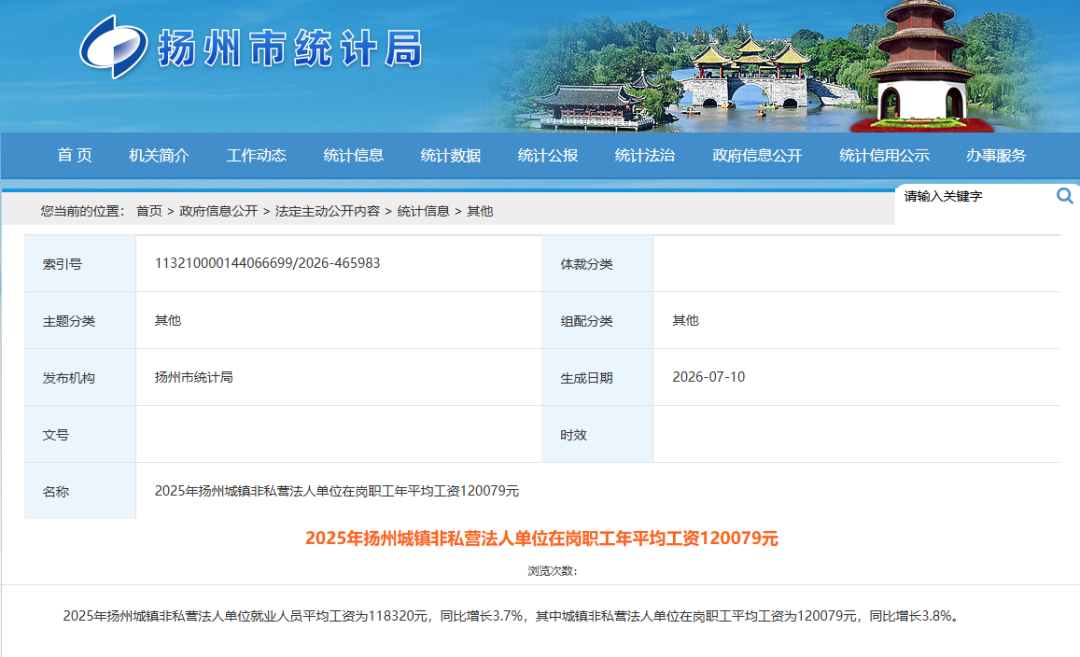Click the 文号 label cell

point(80,435)
